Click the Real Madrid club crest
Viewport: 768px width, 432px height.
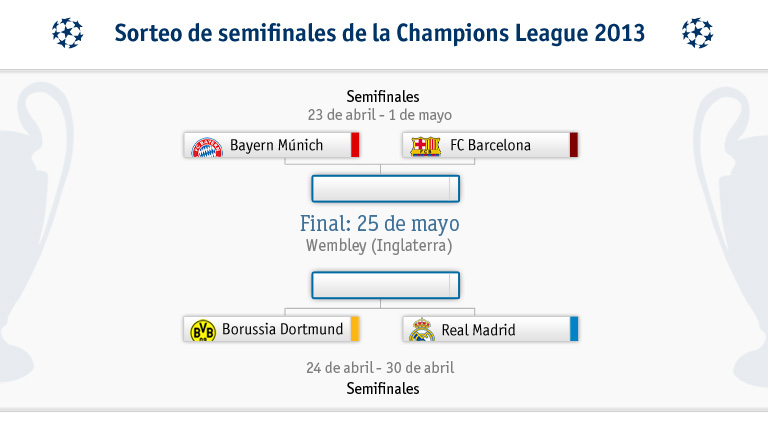pos(423,330)
